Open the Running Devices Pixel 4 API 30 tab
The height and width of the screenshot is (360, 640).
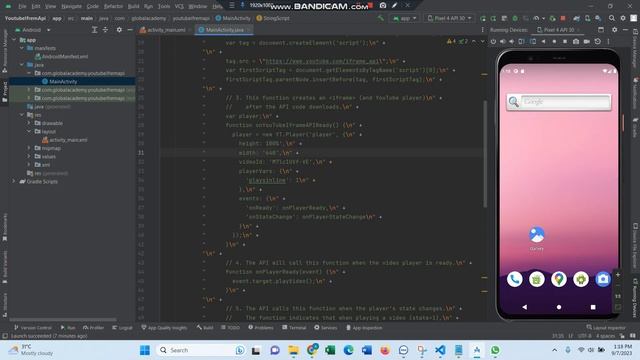pos(558,30)
